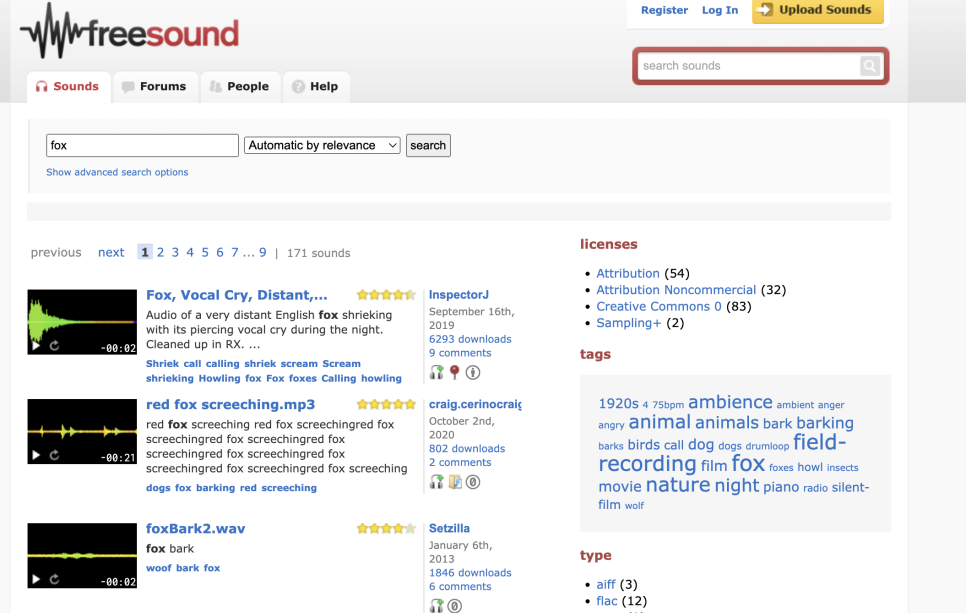Toggle loop on Fox Vocal Cry player

click(x=54, y=346)
